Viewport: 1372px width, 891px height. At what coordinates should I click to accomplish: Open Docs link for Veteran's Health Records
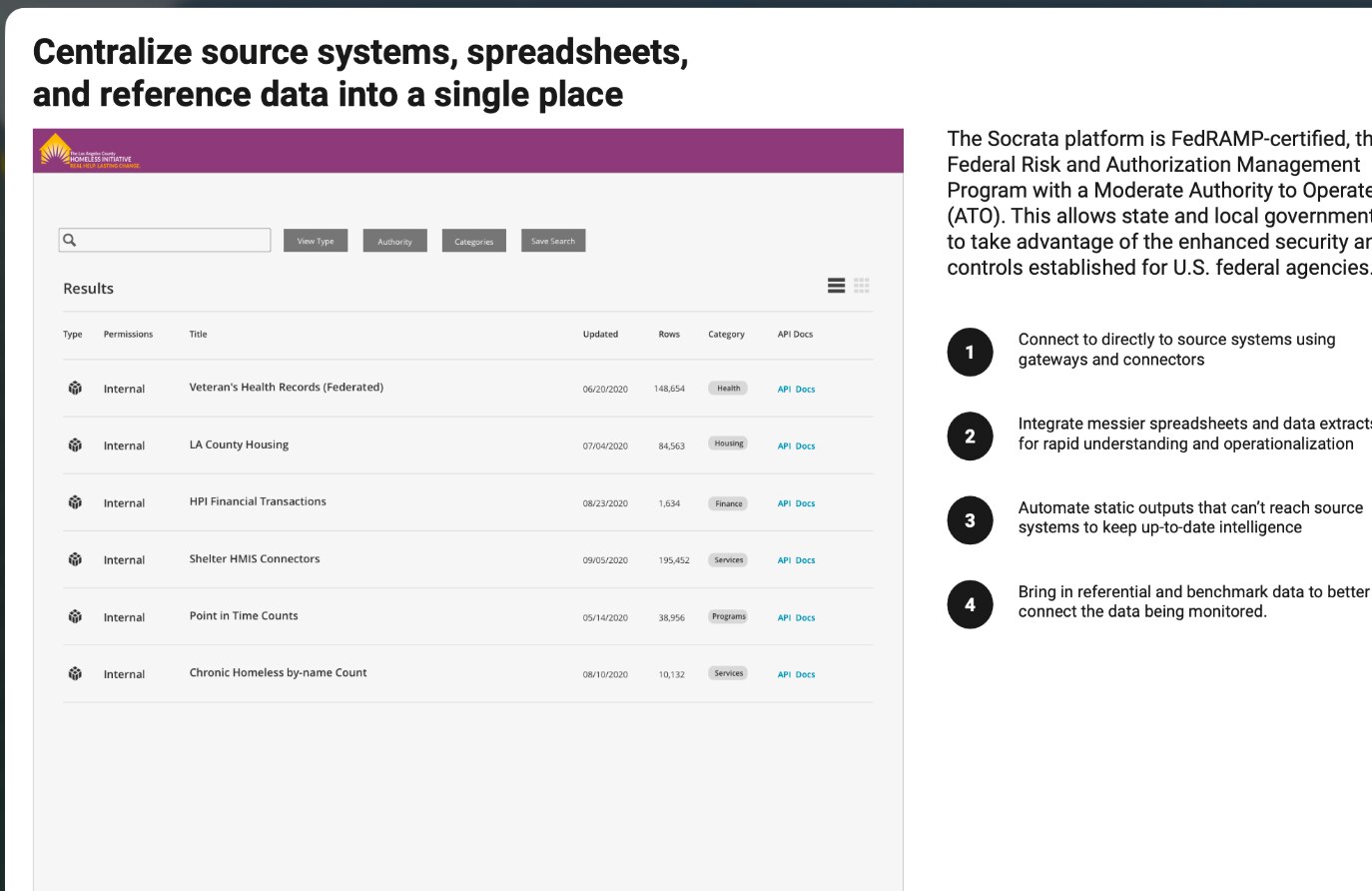point(805,390)
